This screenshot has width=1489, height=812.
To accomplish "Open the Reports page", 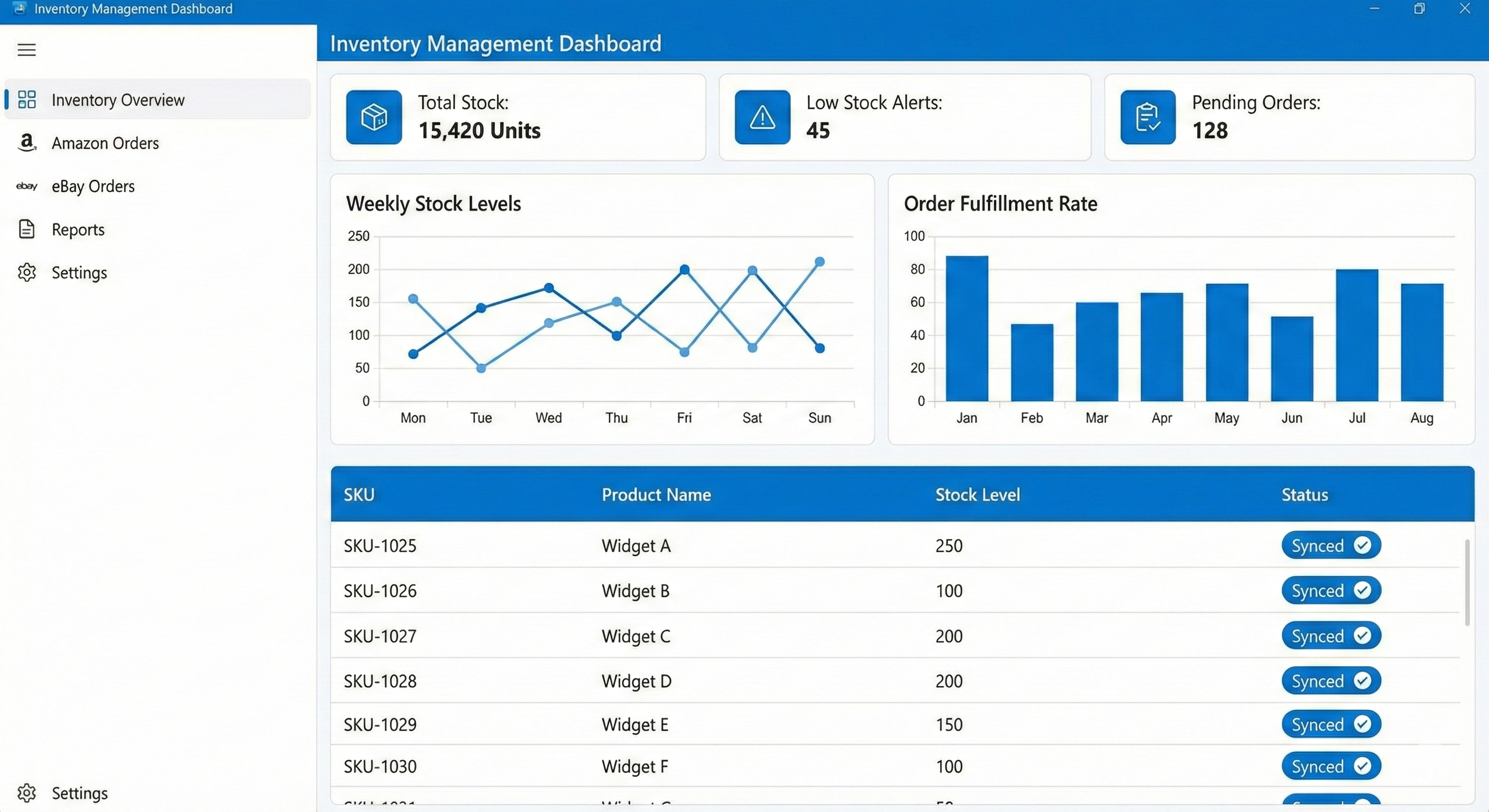I will [x=79, y=229].
